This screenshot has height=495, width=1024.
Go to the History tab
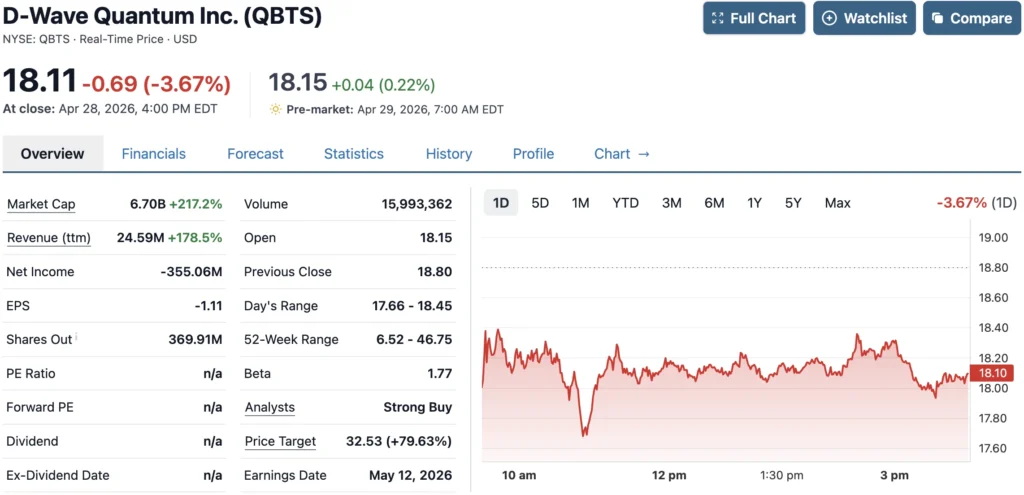[x=448, y=154]
